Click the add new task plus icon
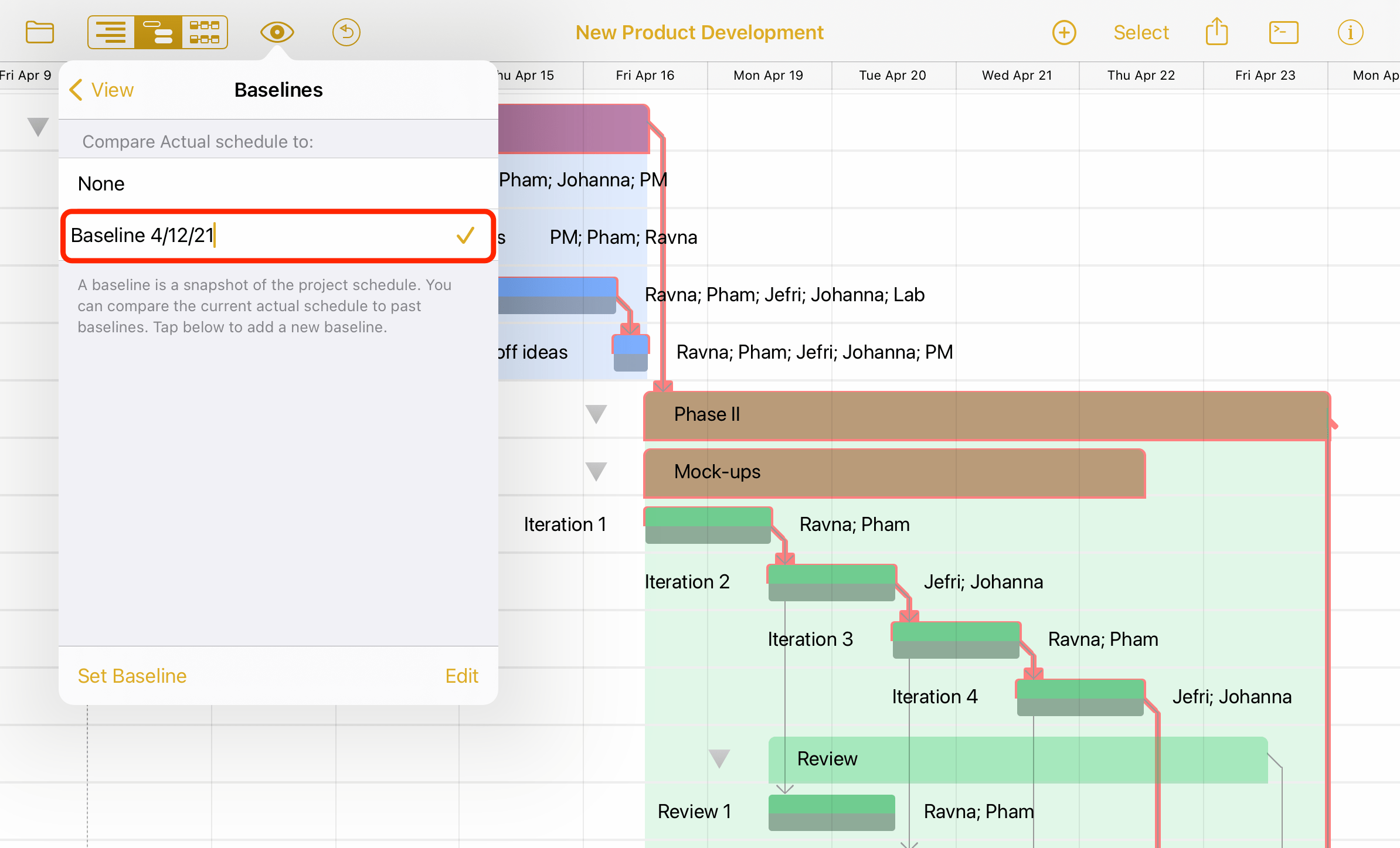Screen dimensions: 1400x848 click(1063, 32)
